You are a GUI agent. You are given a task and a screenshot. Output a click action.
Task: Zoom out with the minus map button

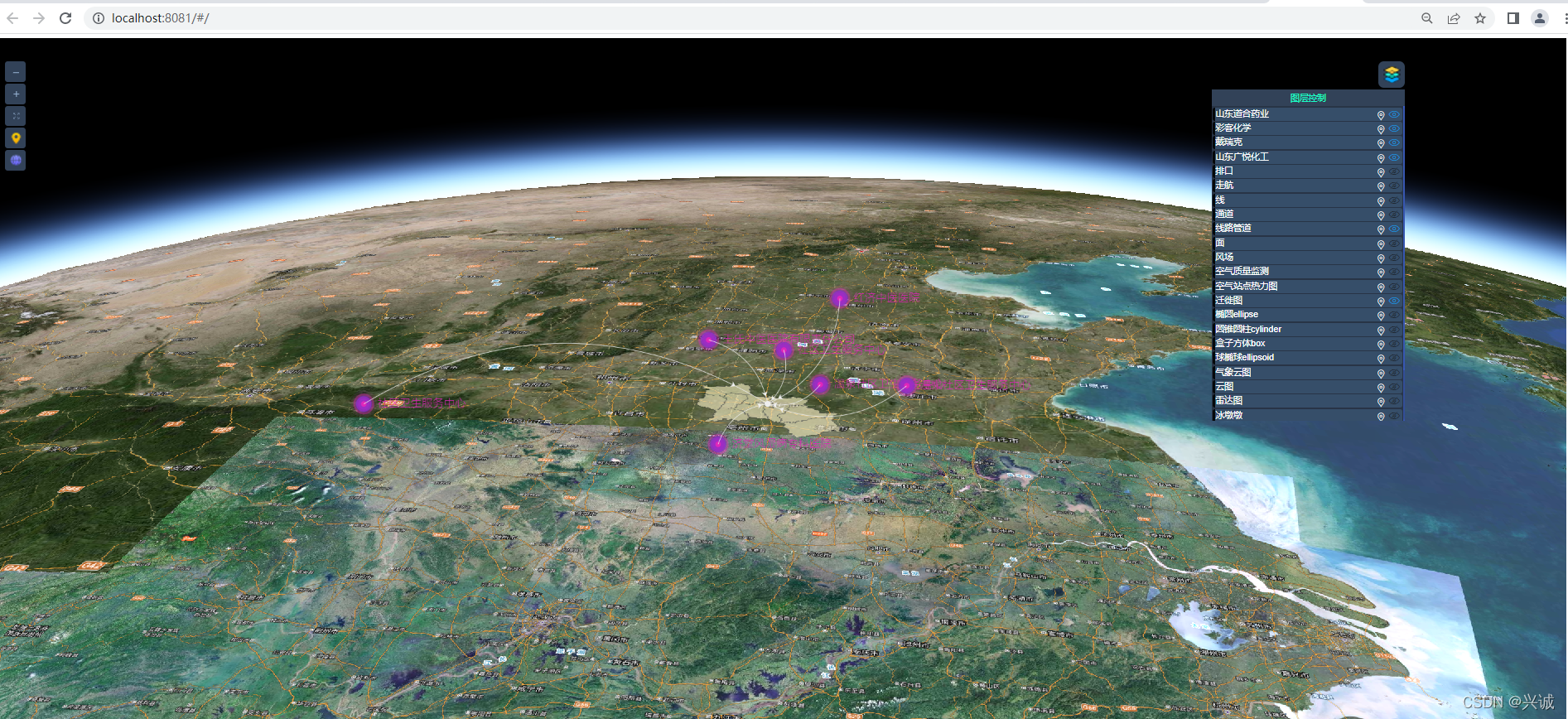click(x=16, y=72)
